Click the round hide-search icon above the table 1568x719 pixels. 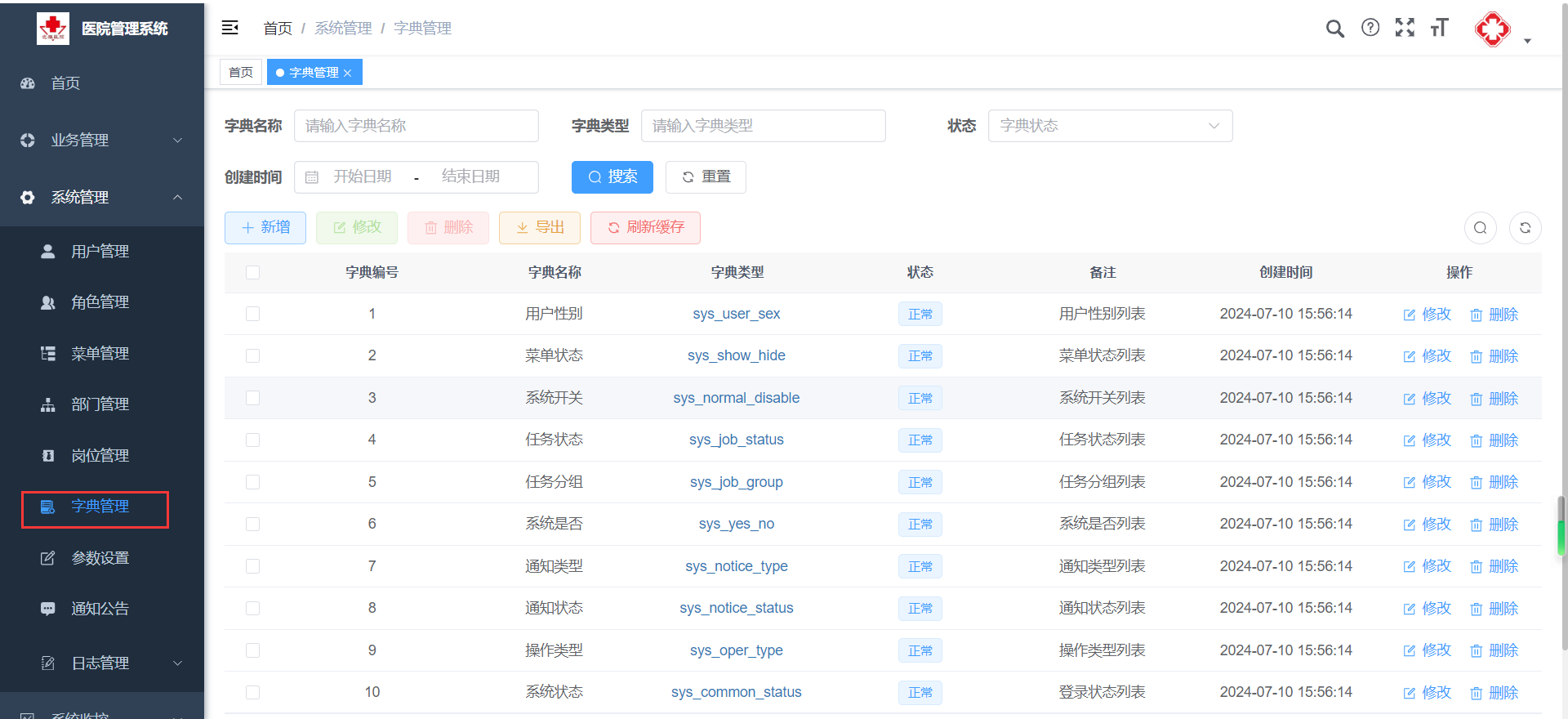(x=1480, y=228)
